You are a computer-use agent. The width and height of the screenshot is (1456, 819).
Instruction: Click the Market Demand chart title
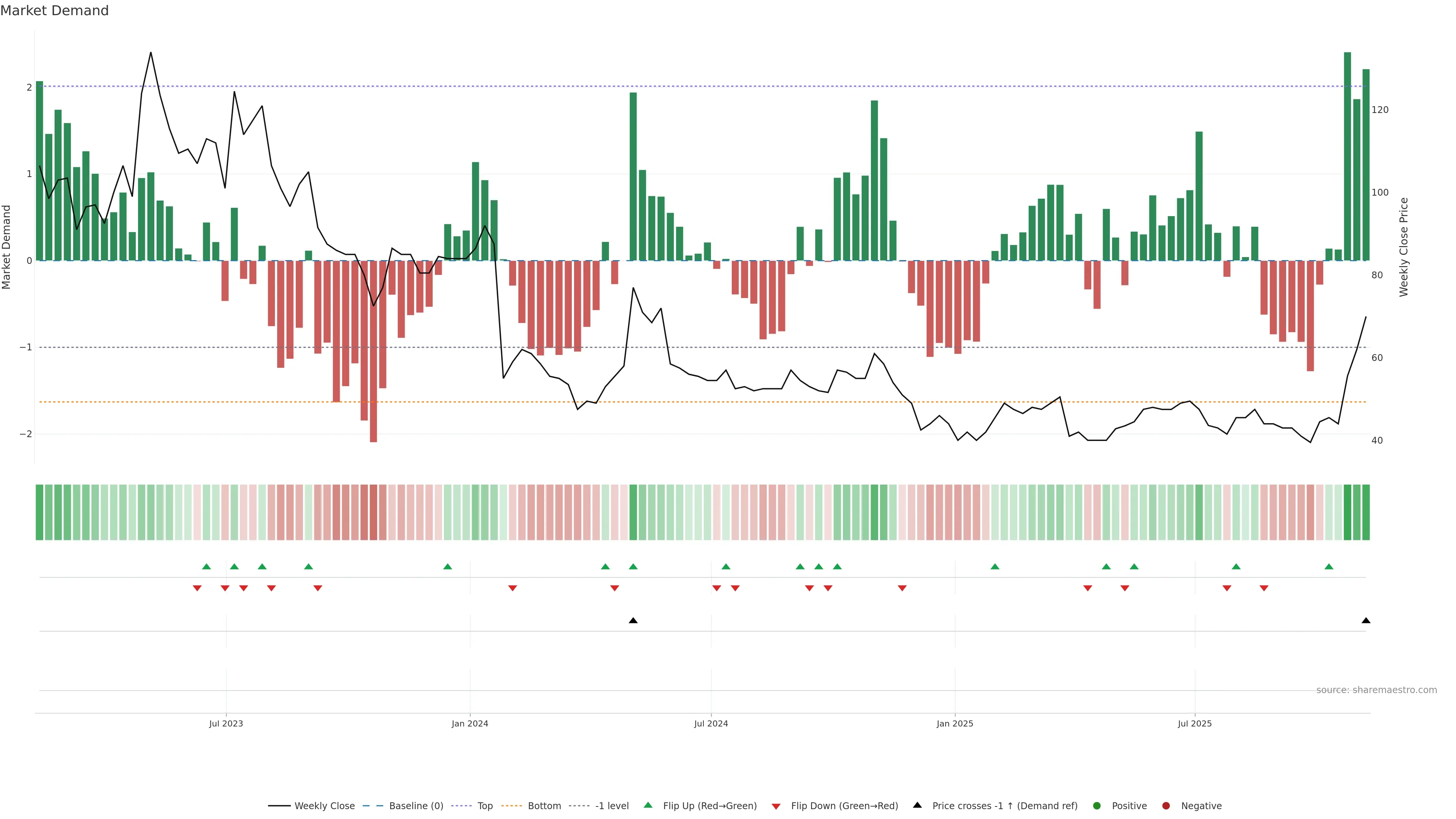tap(54, 11)
